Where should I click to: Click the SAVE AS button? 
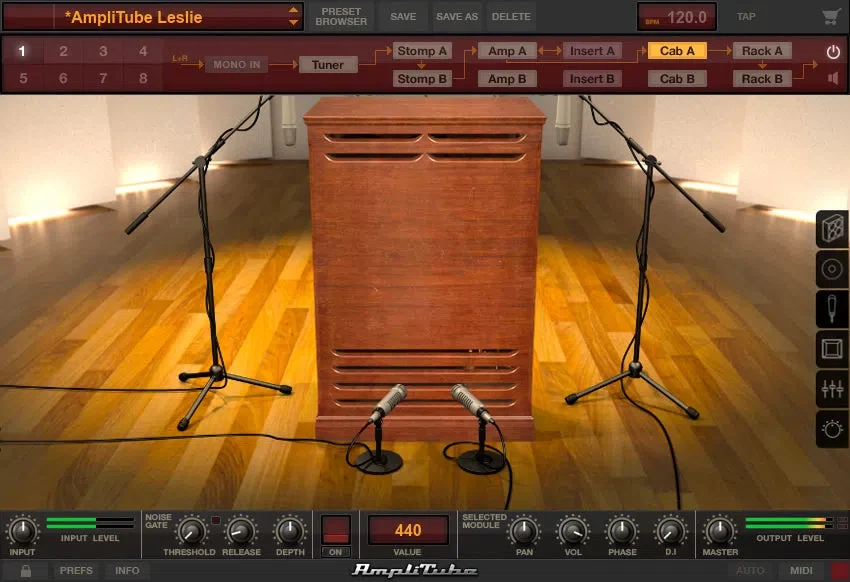point(457,17)
